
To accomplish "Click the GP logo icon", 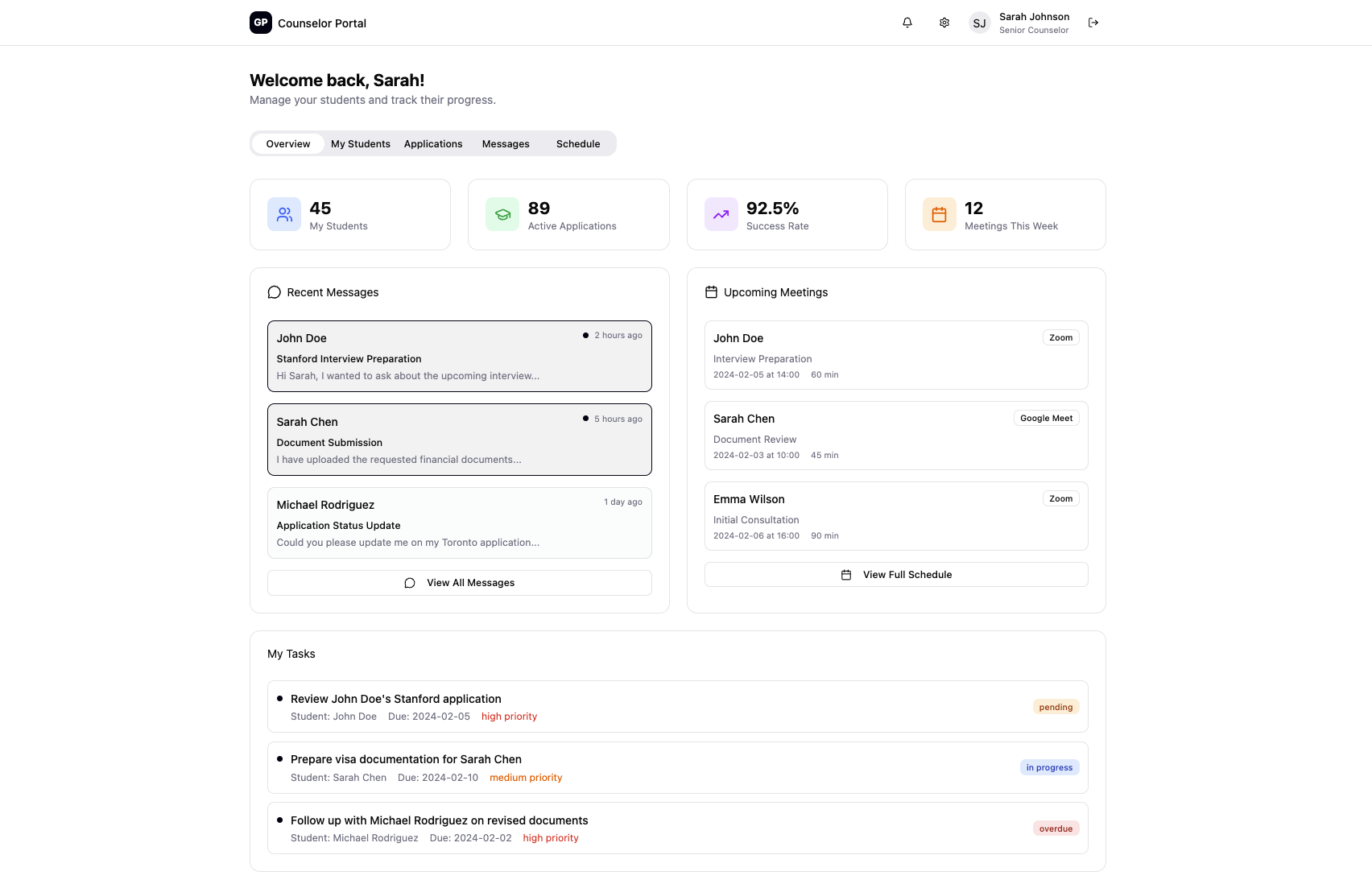I will [261, 23].
